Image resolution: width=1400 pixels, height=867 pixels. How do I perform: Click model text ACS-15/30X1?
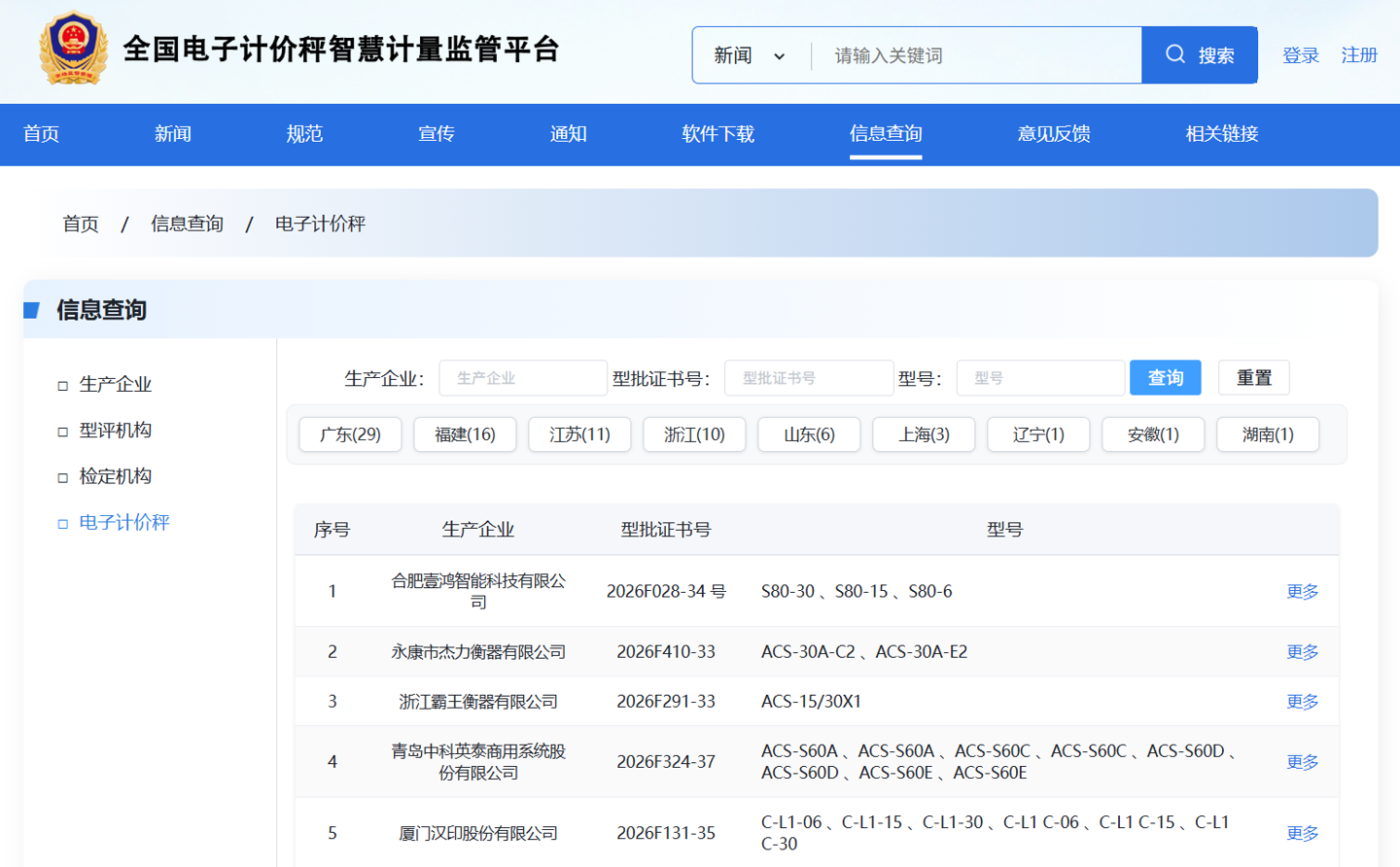point(811,702)
